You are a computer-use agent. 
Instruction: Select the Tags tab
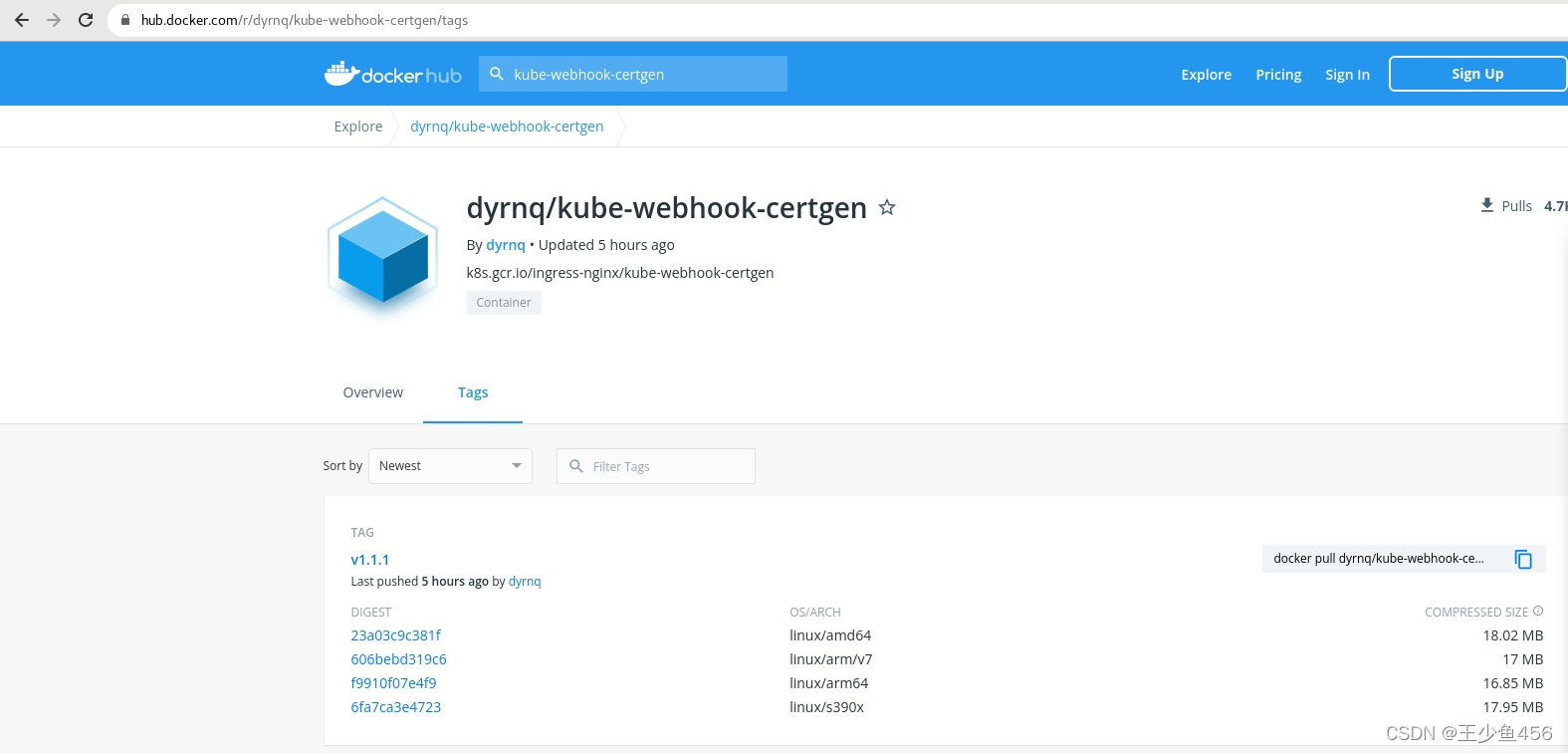tap(473, 392)
